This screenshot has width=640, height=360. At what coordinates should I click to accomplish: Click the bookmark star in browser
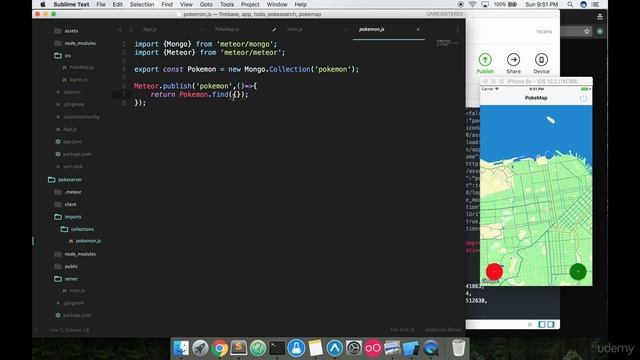point(587,31)
